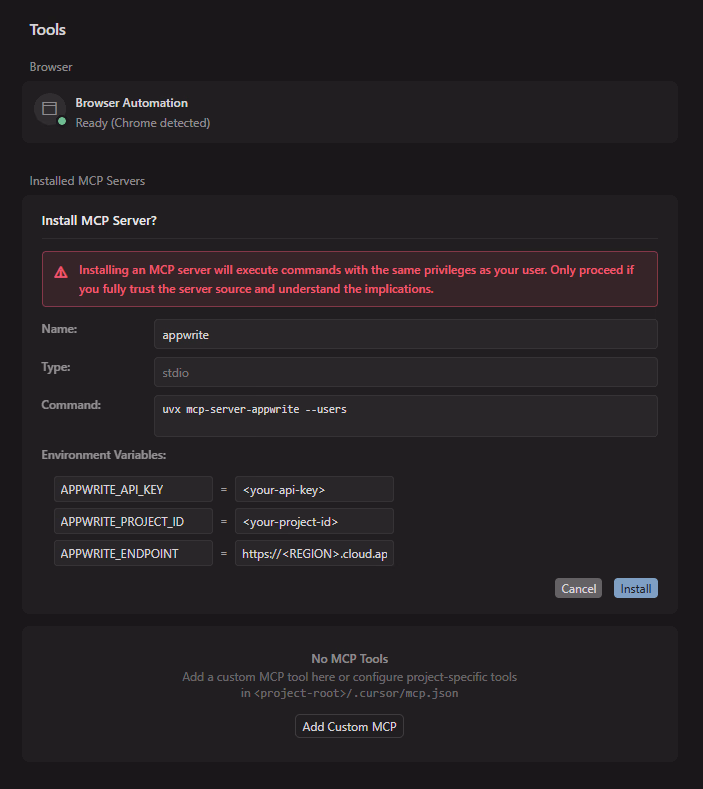
Task: Click the APPWRITE_PROJECT_ID variable name field
Action: click(133, 521)
